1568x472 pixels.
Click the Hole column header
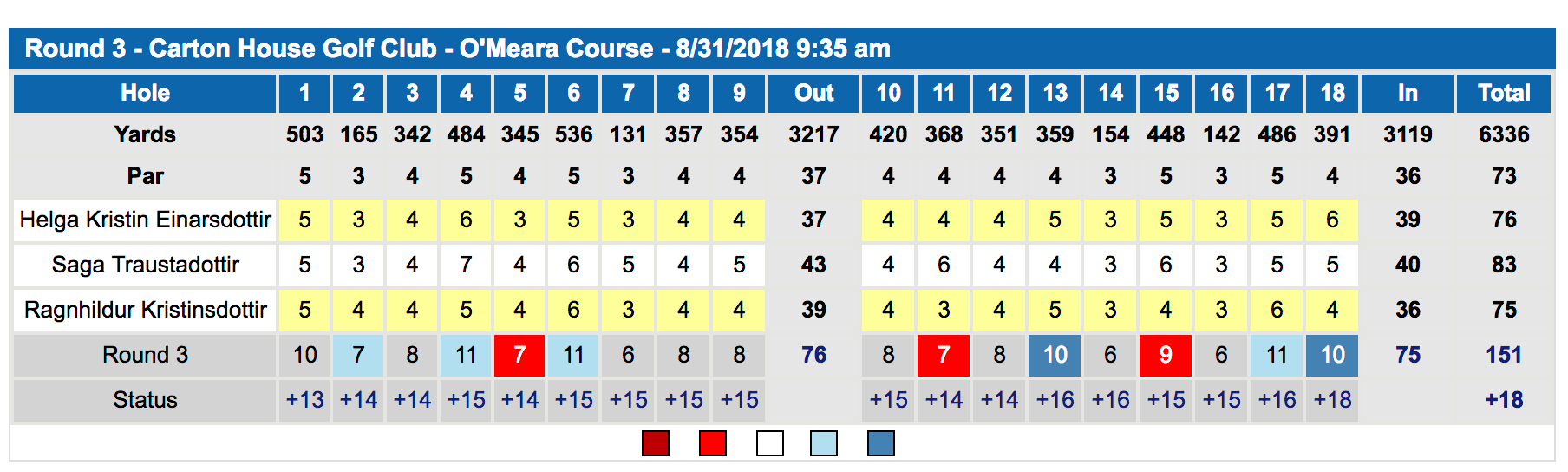point(145,93)
